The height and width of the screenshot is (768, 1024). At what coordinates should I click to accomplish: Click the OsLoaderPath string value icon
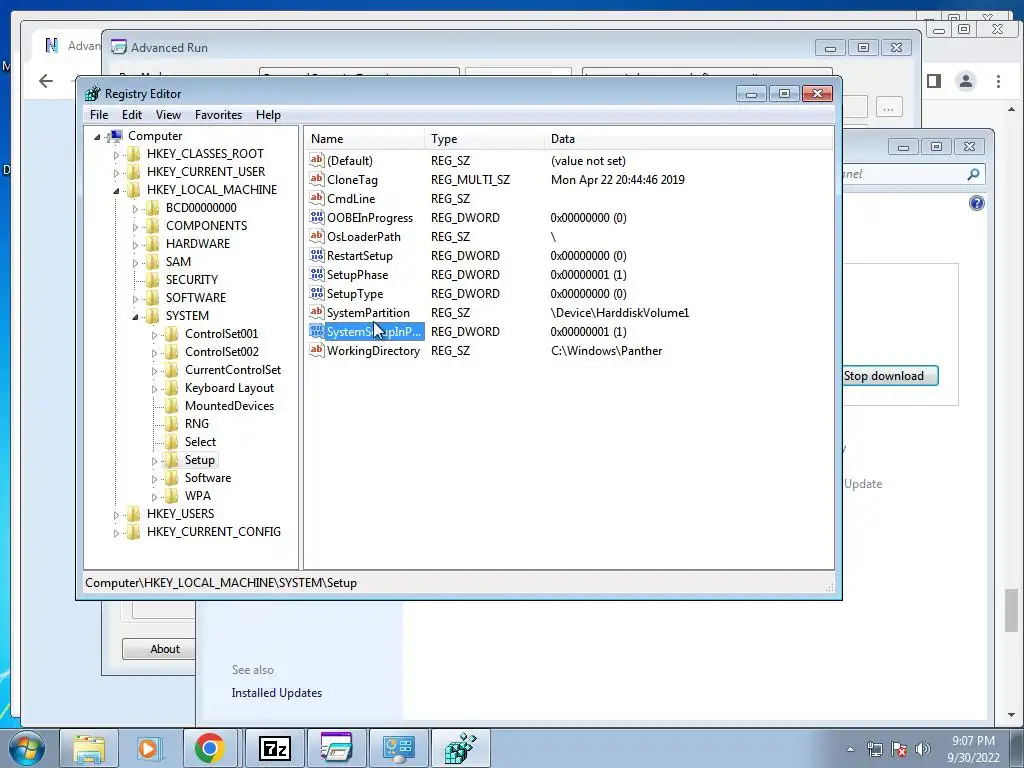pos(317,236)
